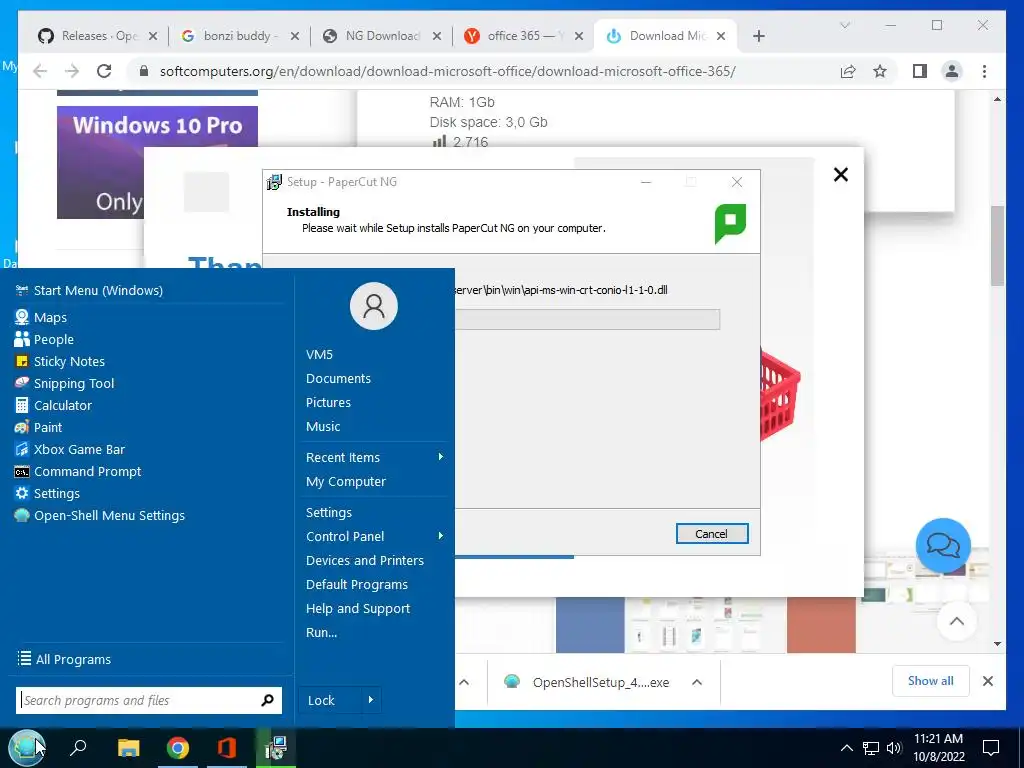Choose Run... from start menu

coord(322,633)
